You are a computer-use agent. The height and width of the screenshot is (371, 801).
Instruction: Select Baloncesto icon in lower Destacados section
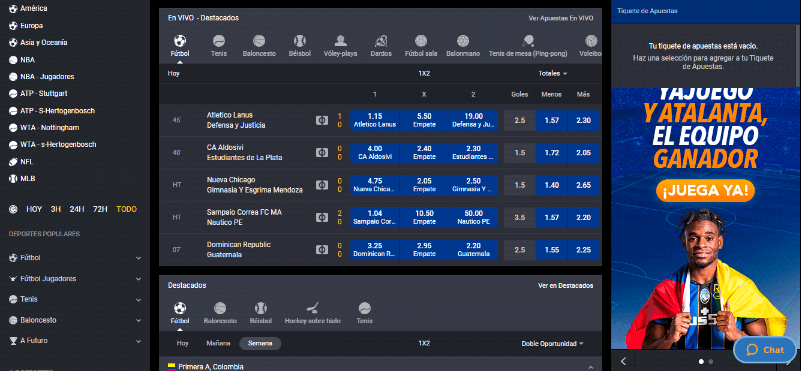click(220, 308)
